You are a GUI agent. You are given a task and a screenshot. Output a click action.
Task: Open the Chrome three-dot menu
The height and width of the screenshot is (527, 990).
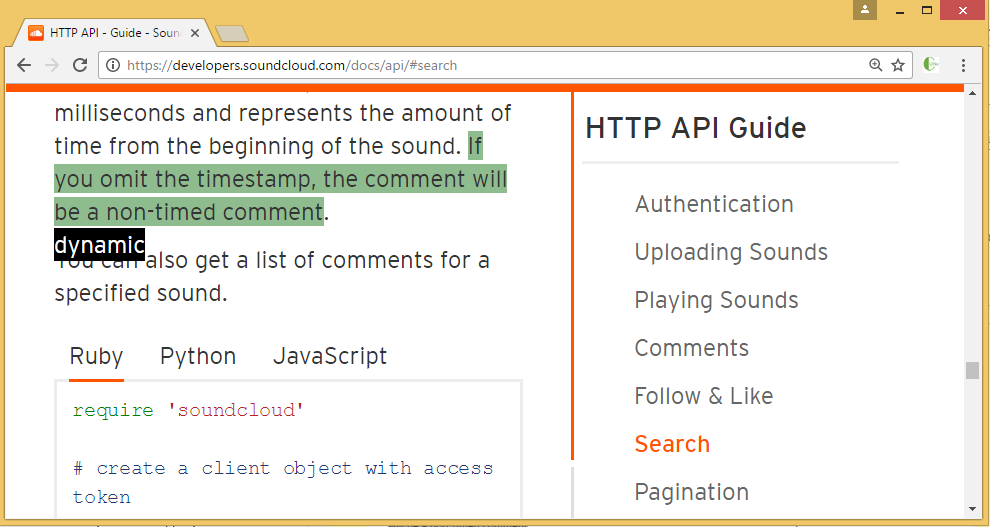click(x=963, y=65)
